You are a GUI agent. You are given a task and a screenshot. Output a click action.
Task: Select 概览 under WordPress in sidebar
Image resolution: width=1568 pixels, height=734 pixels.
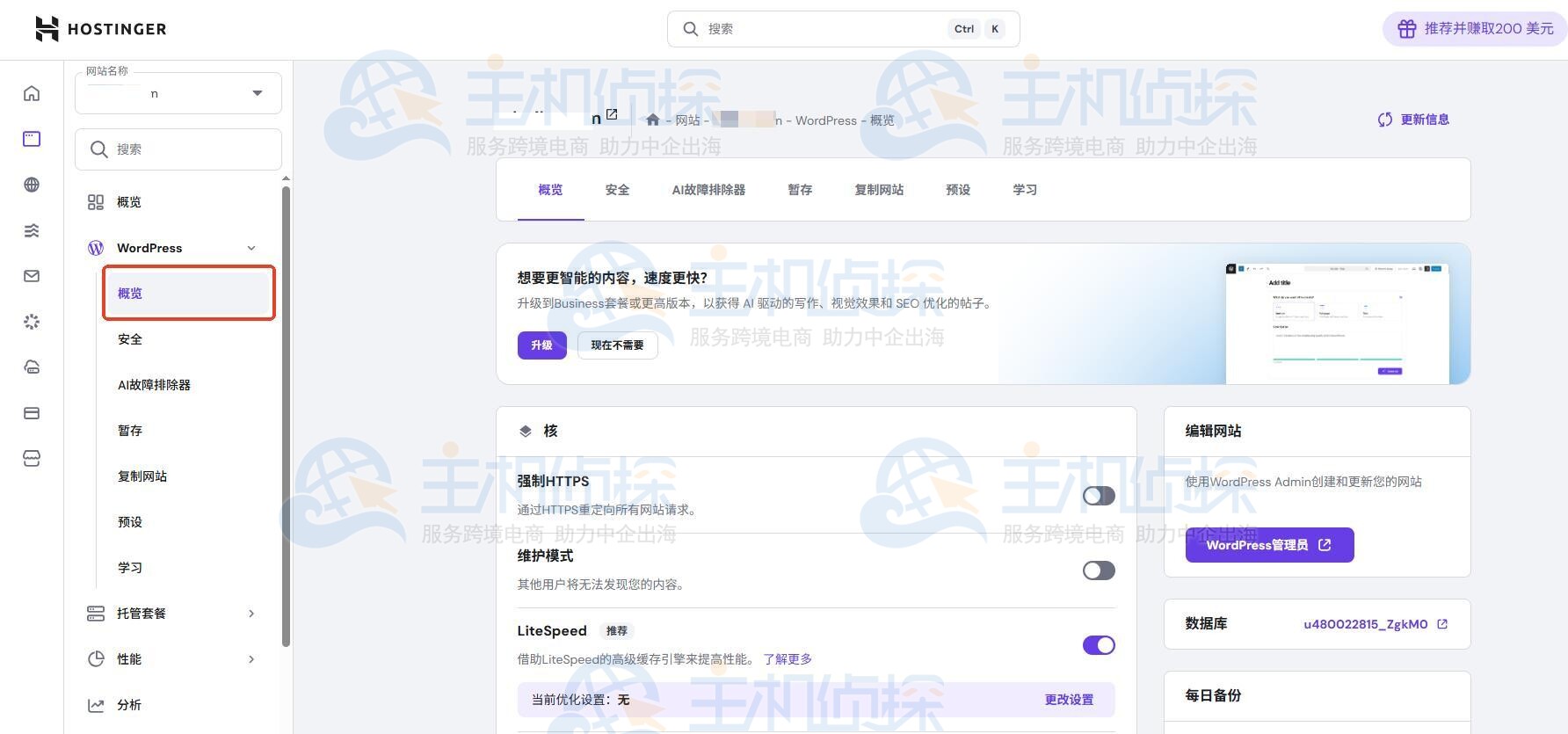[x=188, y=294]
